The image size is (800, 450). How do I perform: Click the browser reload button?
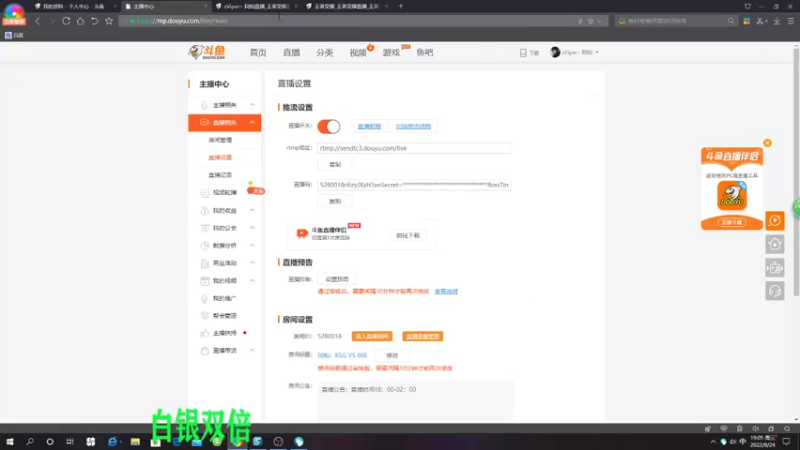(x=66, y=21)
